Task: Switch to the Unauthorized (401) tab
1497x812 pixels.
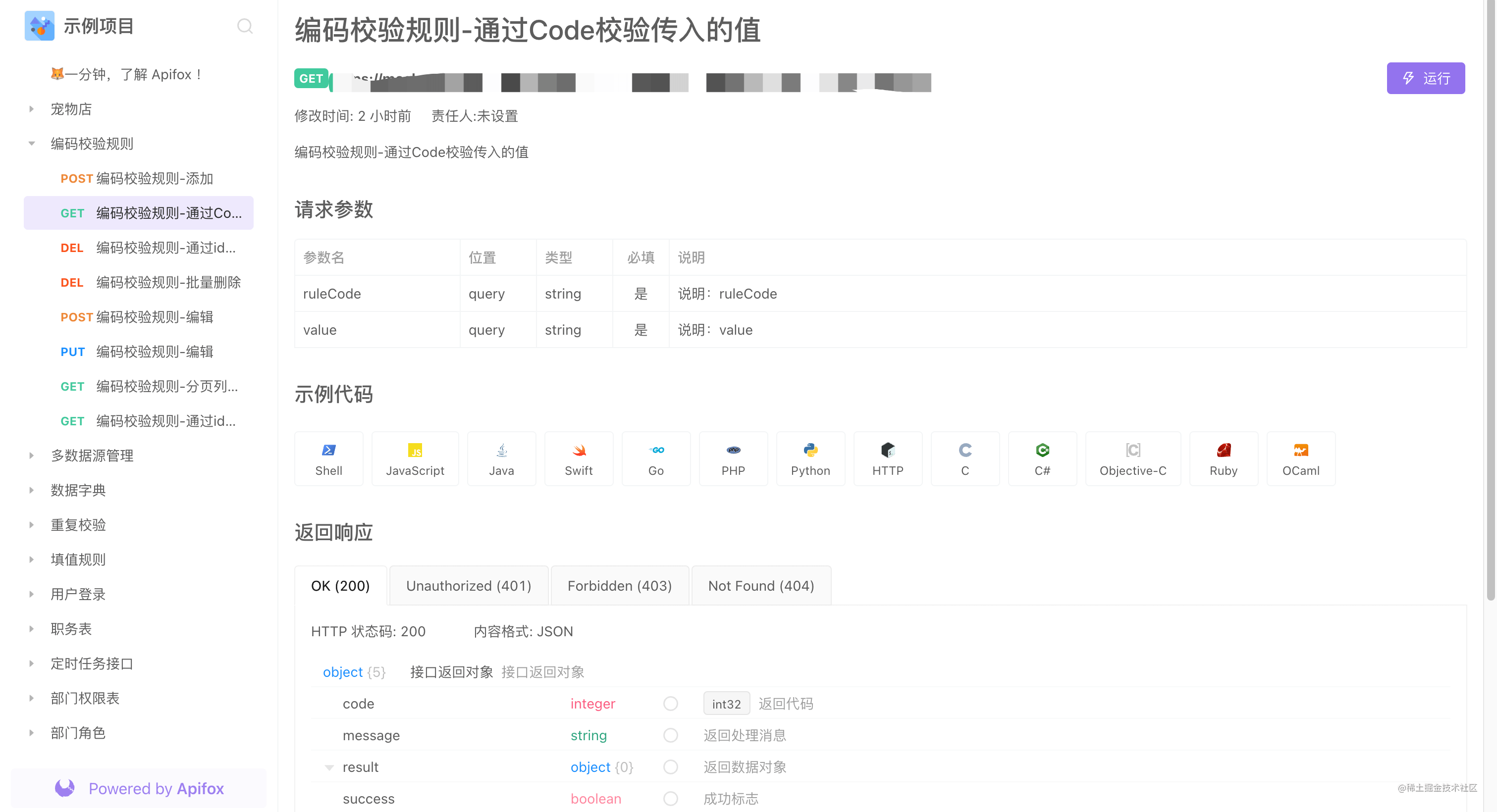Action: pyautogui.click(x=469, y=585)
